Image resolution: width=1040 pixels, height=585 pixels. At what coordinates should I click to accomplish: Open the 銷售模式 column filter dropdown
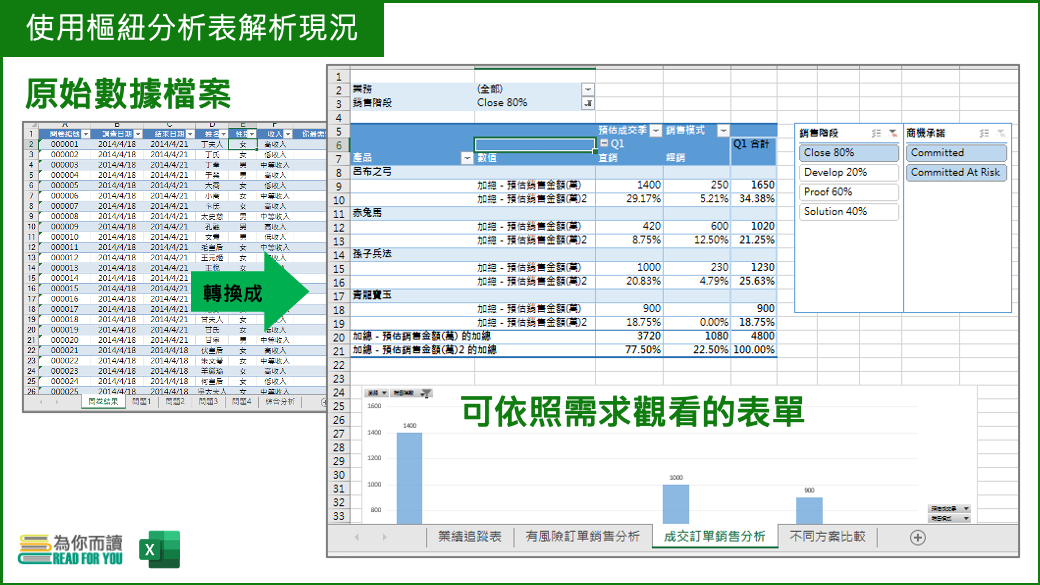(723, 131)
